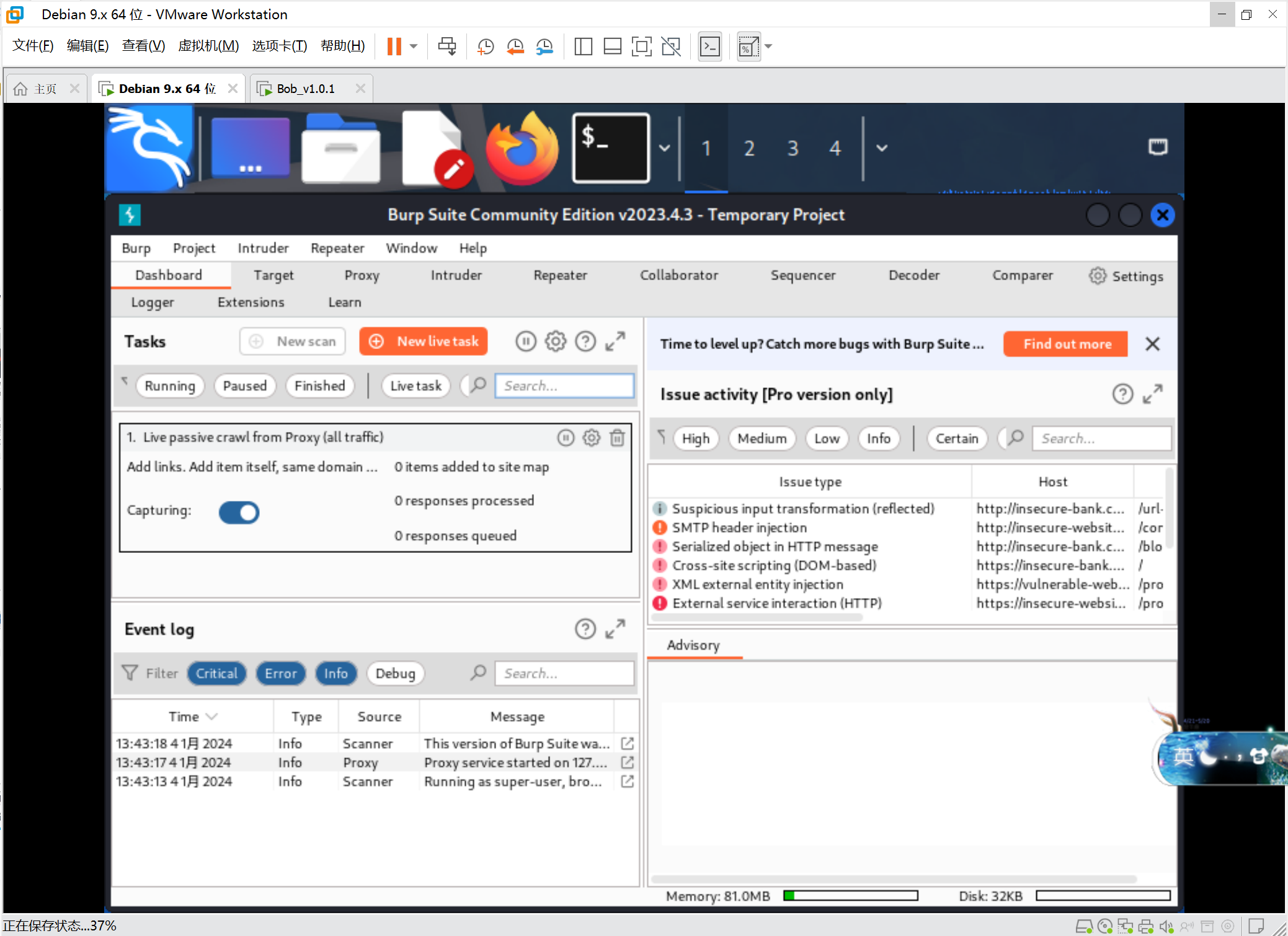
Task: Open the terminal dropdown arrow
Action: 664,148
